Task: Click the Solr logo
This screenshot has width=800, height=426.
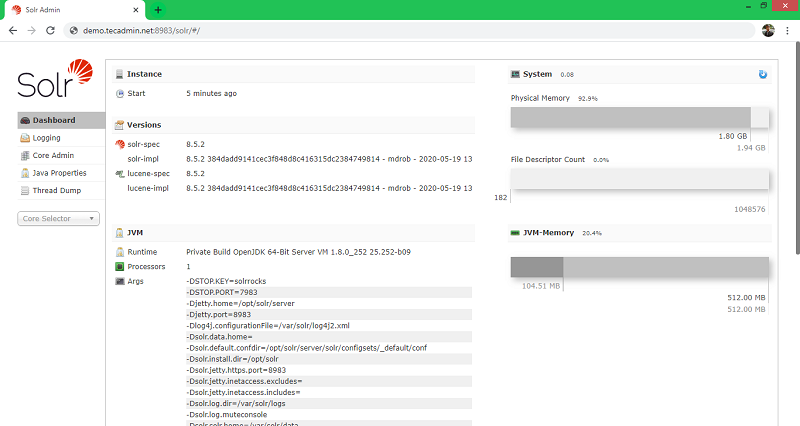Action: (x=55, y=78)
